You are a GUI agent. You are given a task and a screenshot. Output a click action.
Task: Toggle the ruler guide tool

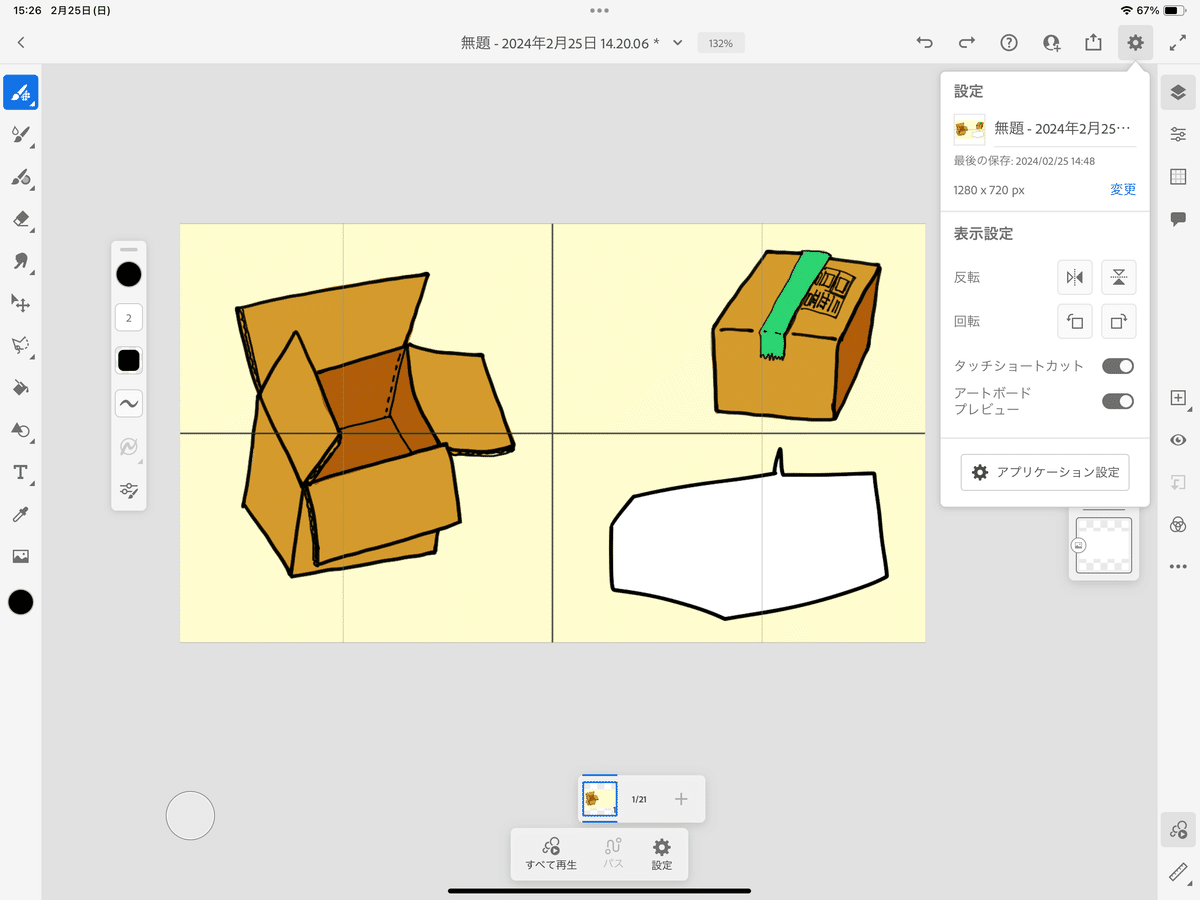[x=1178, y=872]
